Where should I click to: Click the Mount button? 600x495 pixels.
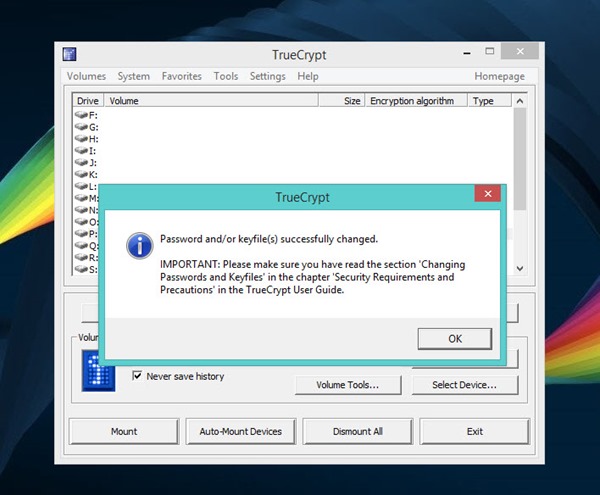(124, 431)
